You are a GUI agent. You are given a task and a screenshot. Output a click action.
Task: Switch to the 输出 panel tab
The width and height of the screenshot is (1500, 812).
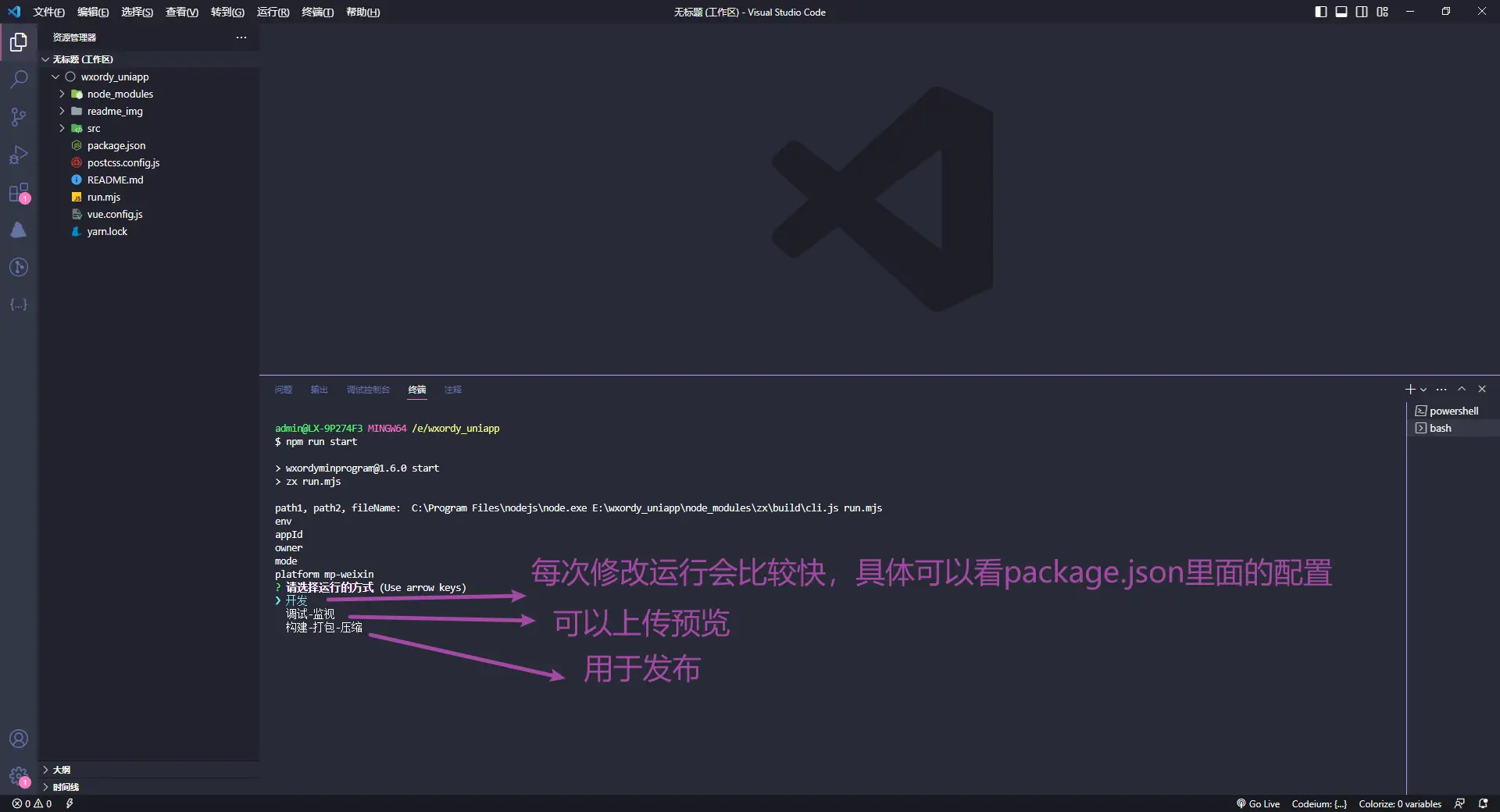pyautogui.click(x=320, y=390)
